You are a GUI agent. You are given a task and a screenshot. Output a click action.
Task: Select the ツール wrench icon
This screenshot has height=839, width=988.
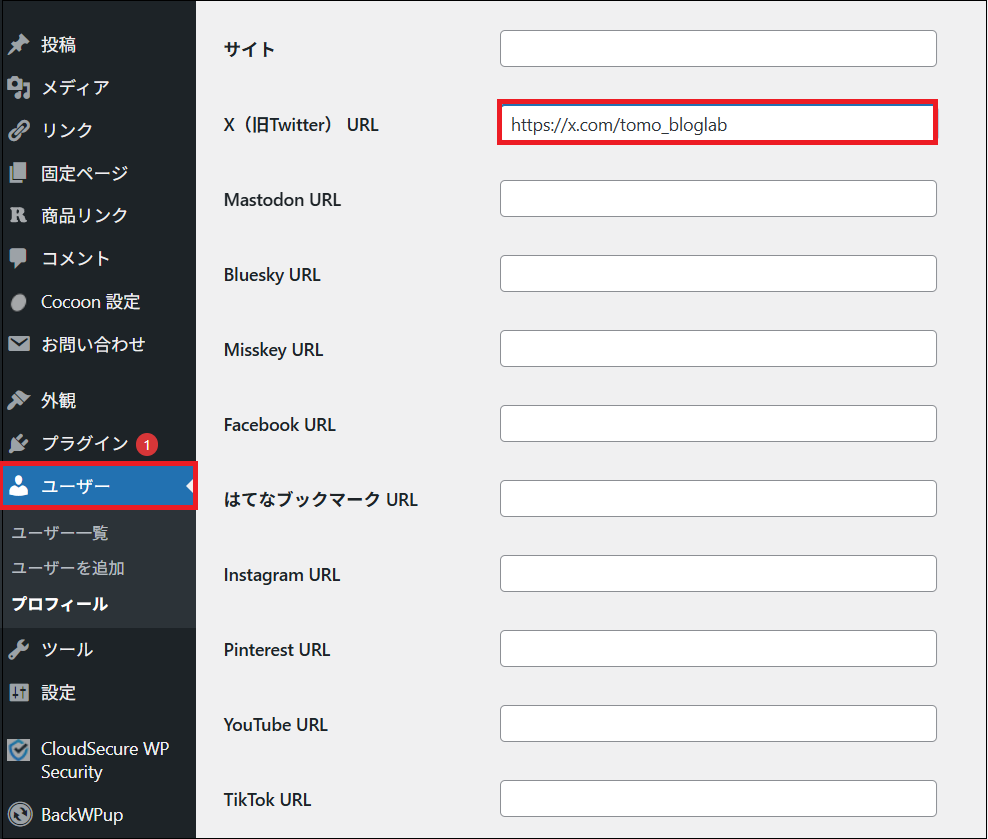click(18, 649)
